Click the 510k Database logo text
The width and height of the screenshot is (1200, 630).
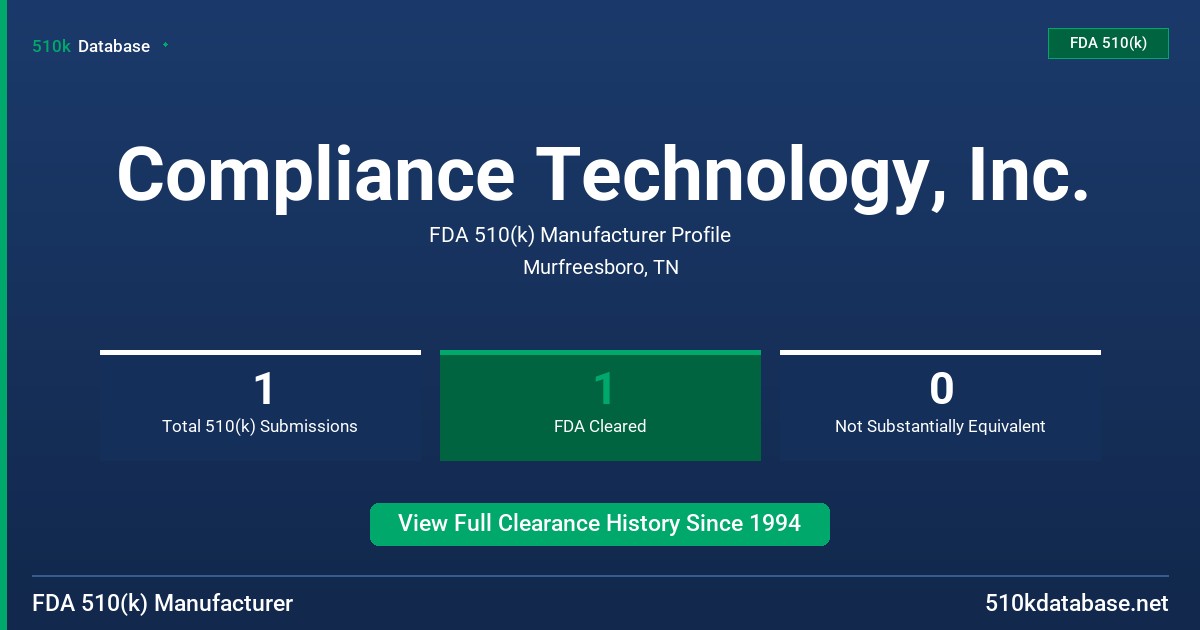91,46
